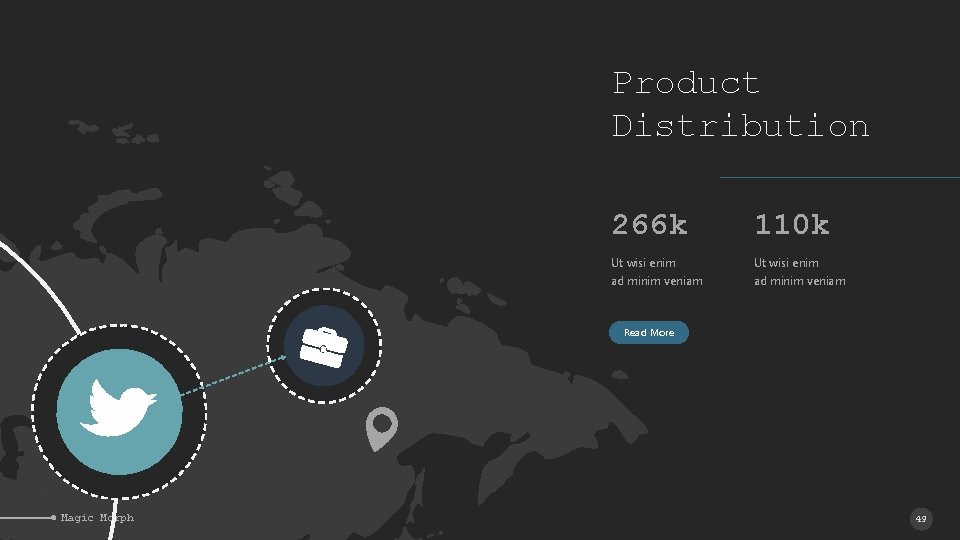Click the Magic Morph footer label
960x540 pixels.
coord(97,517)
